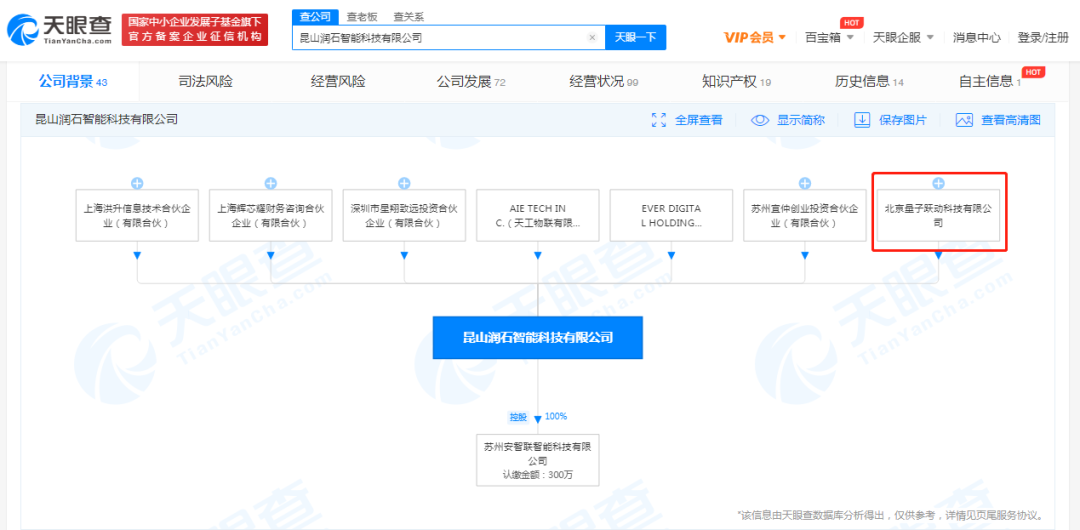Open 苏州宜仲创业投资合伙企业 shareholder node
Viewport: 1080px width, 530px height.
(x=804, y=215)
